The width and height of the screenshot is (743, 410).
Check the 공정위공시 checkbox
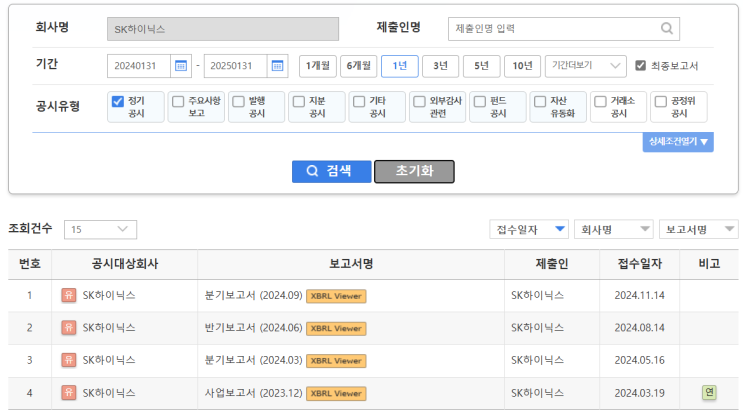(660, 101)
